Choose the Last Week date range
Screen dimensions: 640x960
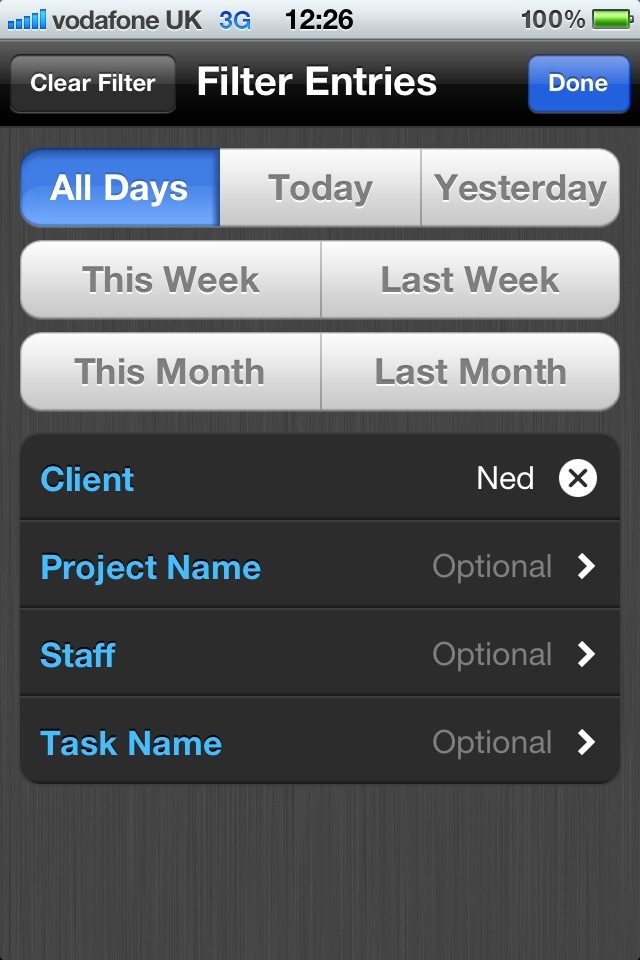(x=470, y=280)
